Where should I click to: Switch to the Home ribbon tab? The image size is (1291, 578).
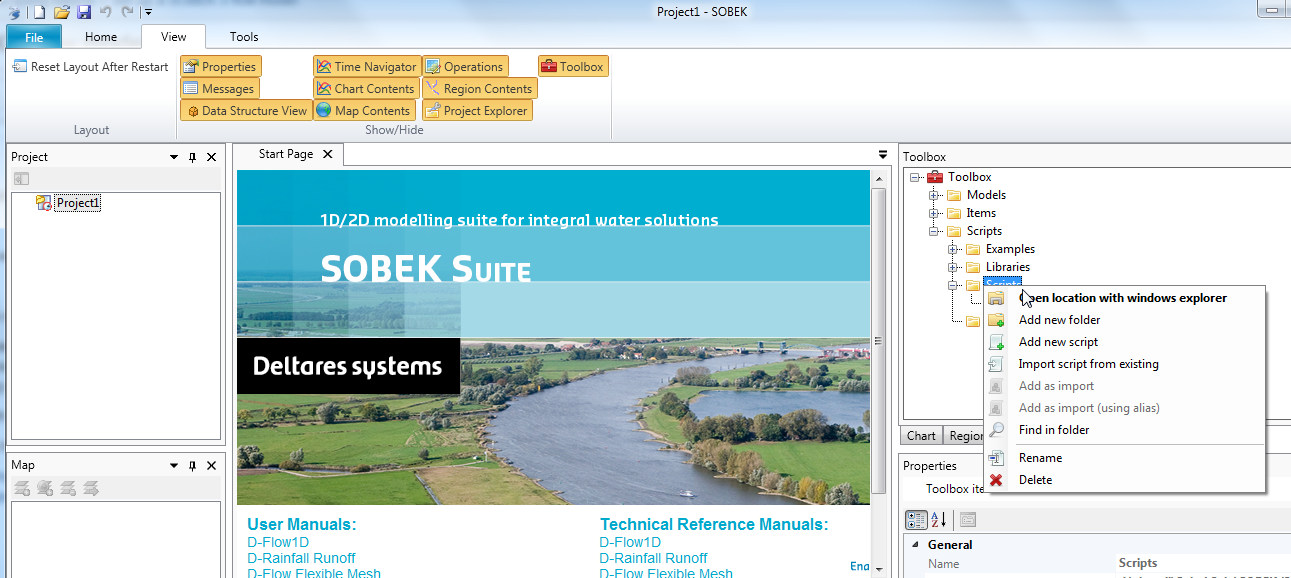101,37
